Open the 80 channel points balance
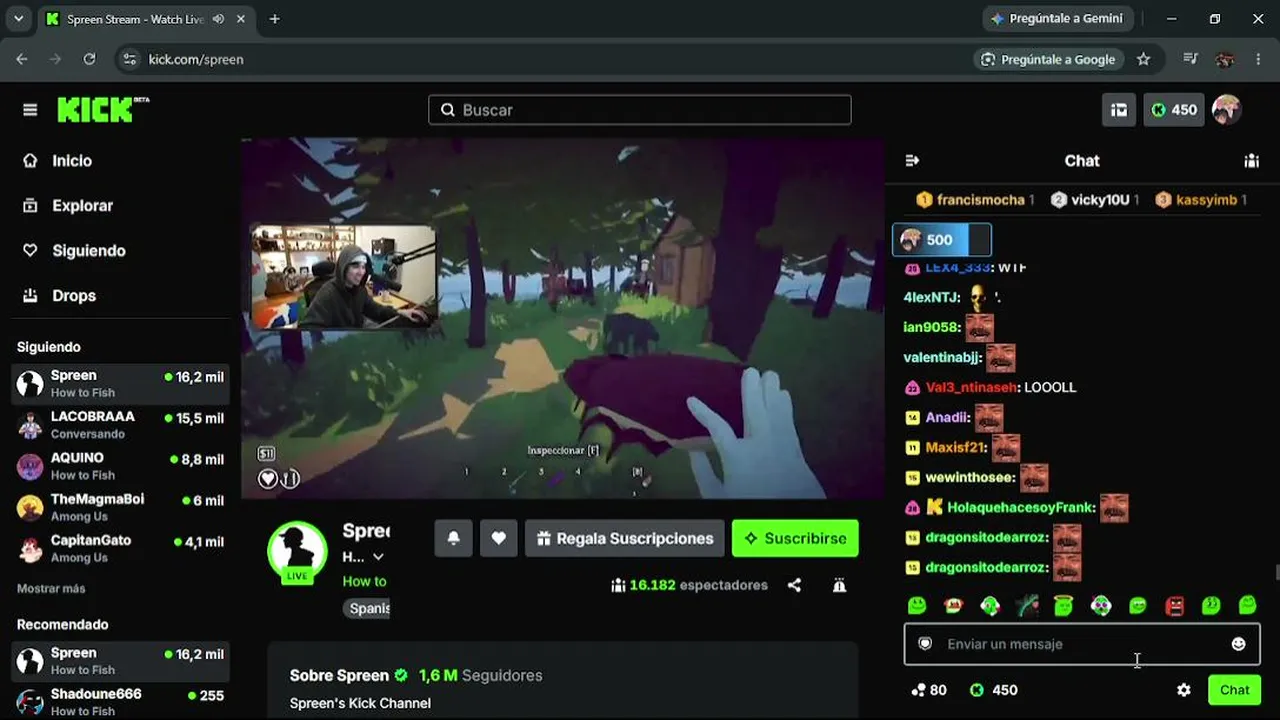The width and height of the screenshot is (1280, 720). (929, 690)
